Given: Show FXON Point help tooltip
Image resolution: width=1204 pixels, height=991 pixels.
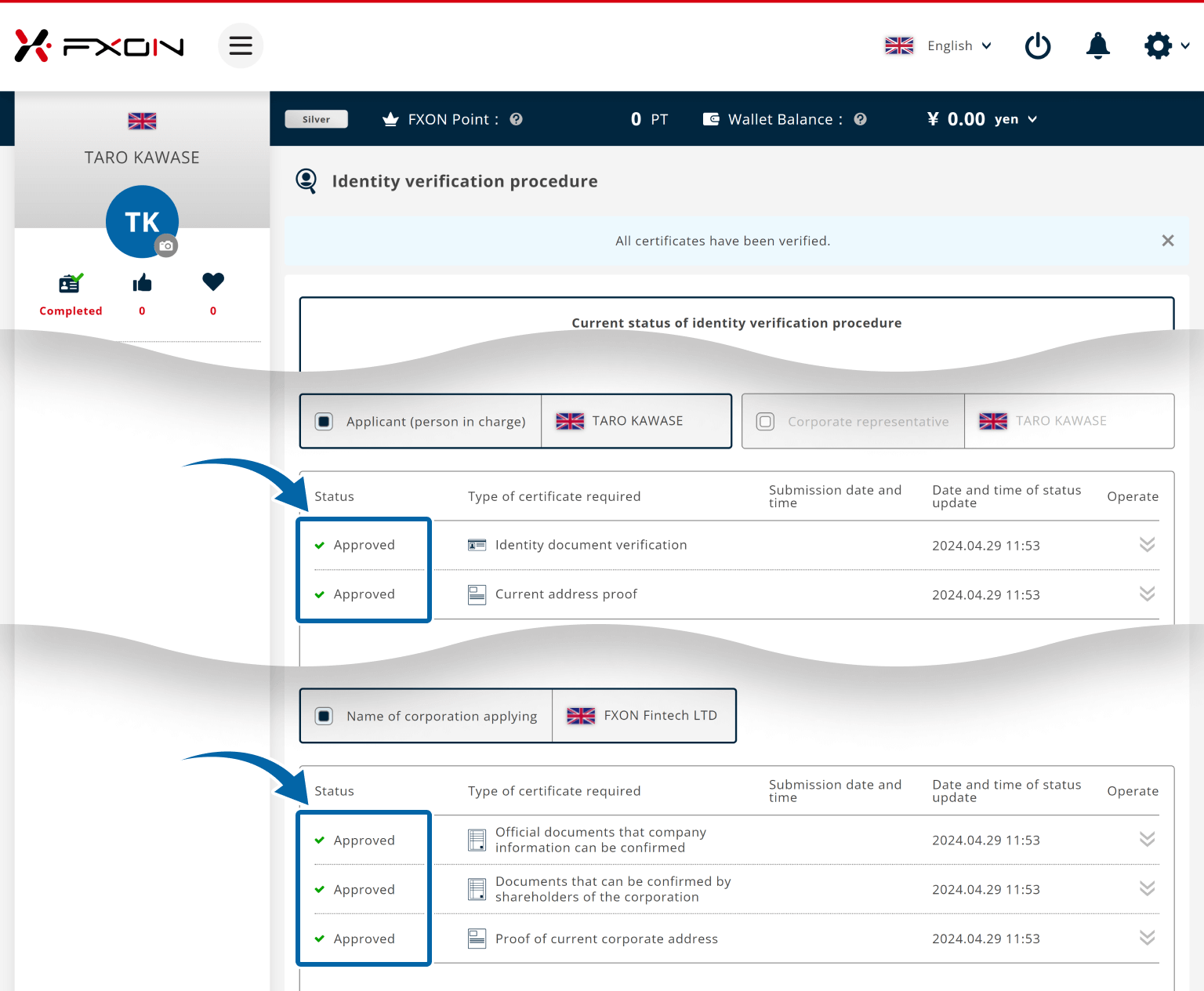Looking at the screenshot, I should click(516, 119).
